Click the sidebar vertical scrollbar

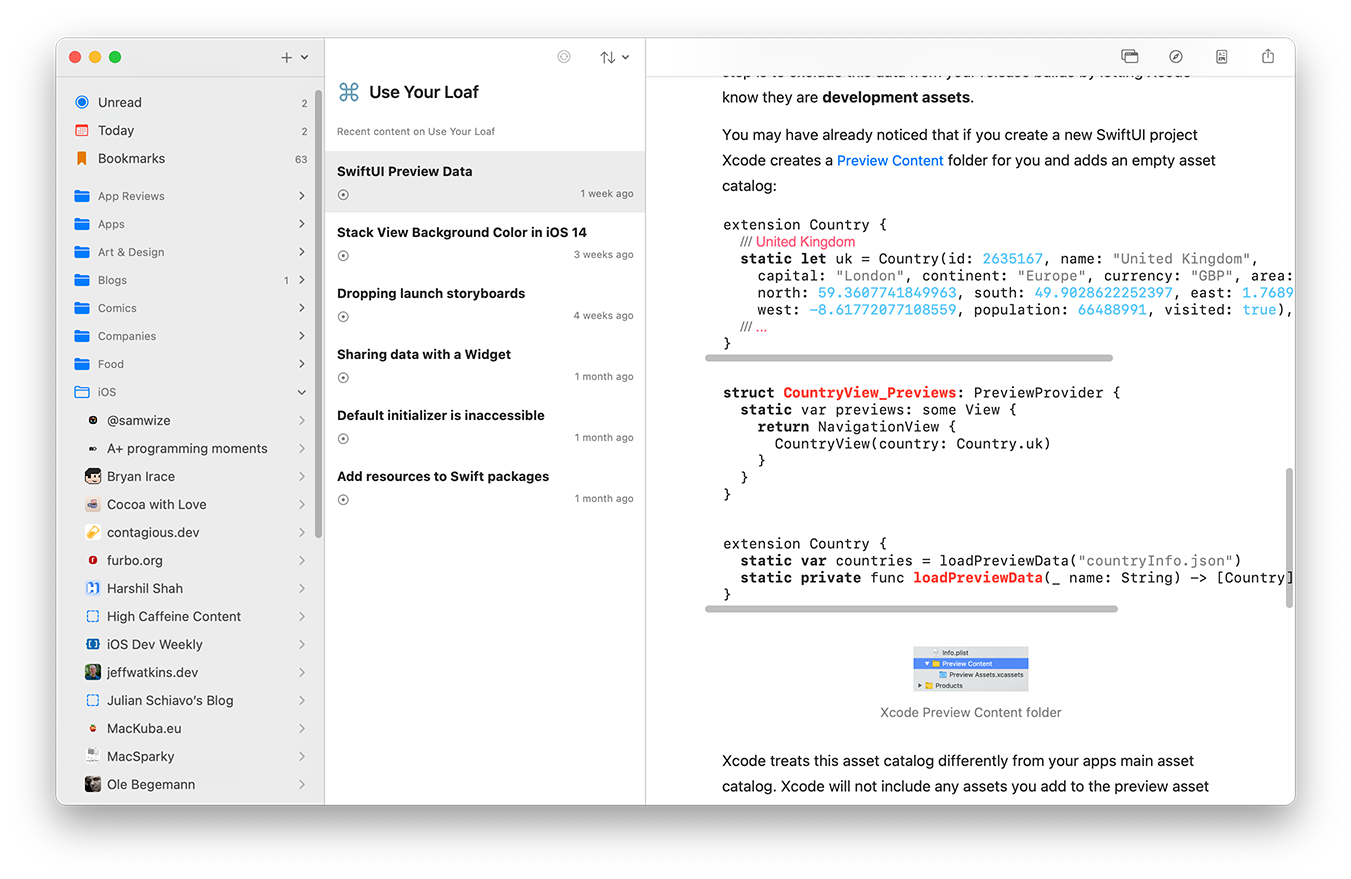(x=318, y=314)
